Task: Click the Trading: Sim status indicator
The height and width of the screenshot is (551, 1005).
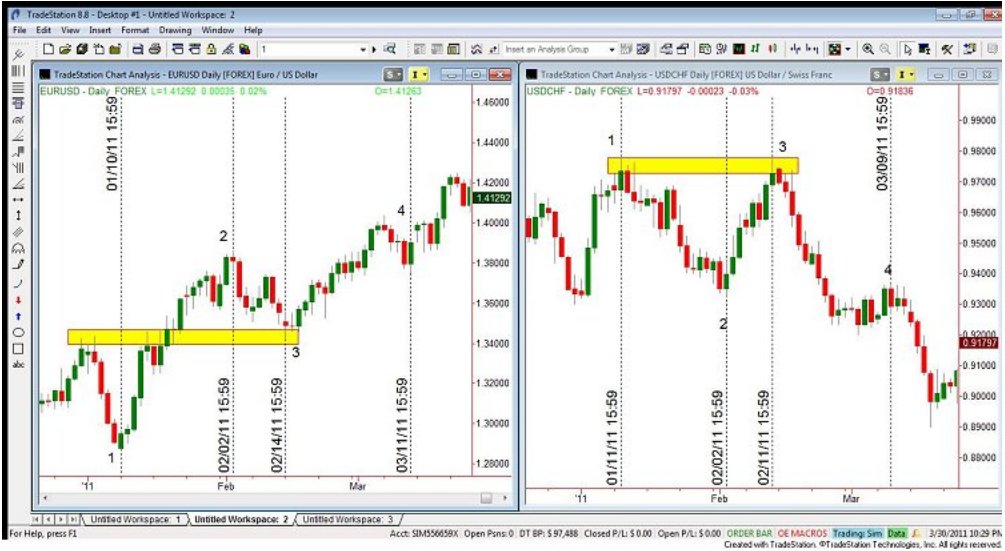Action: (x=857, y=533)
